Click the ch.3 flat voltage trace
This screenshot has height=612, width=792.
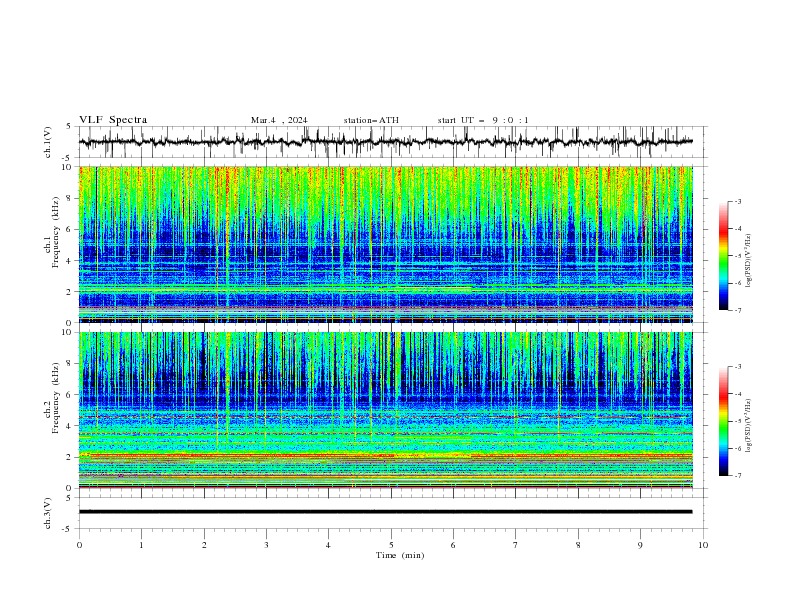click(385, 512)
